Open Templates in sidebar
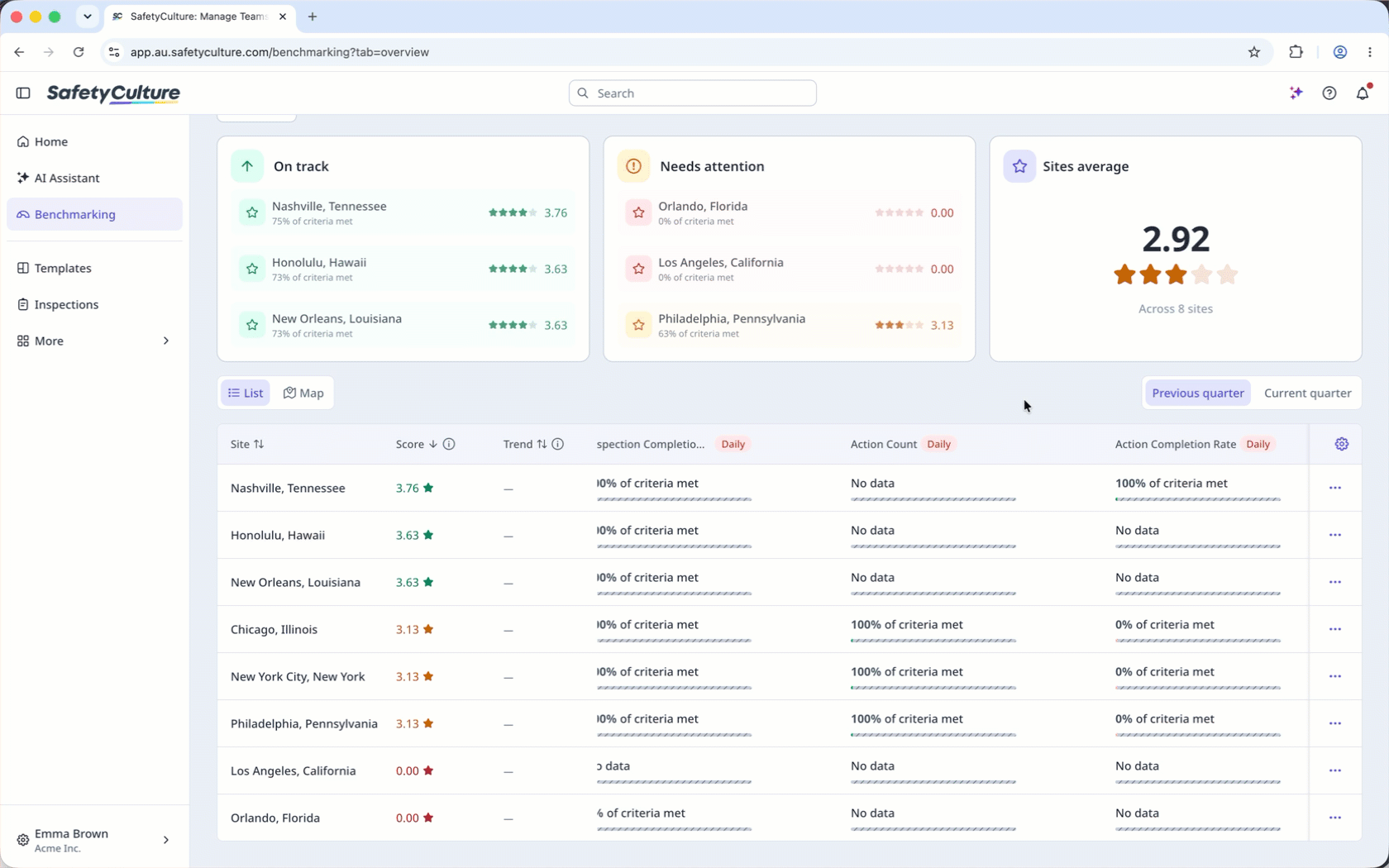Image resolution: width=1389 pixels, height=868 pixels. [94, 268]
